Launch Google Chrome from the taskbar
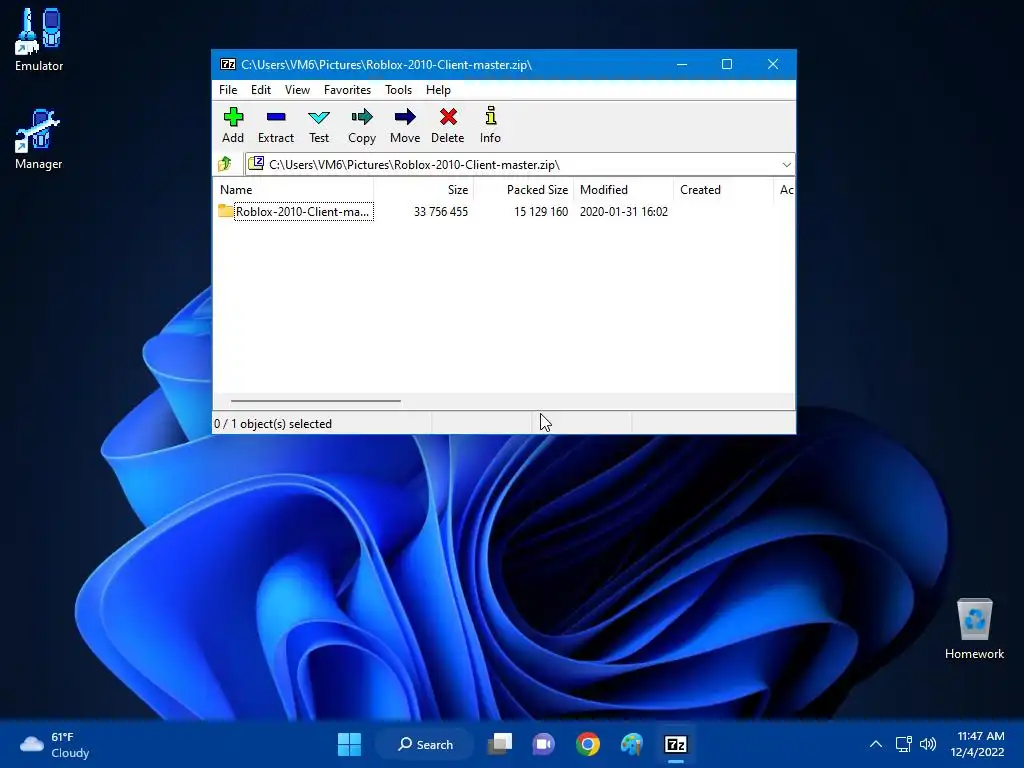This screenshot has height=768, width=1024. [x=588, y=744]
